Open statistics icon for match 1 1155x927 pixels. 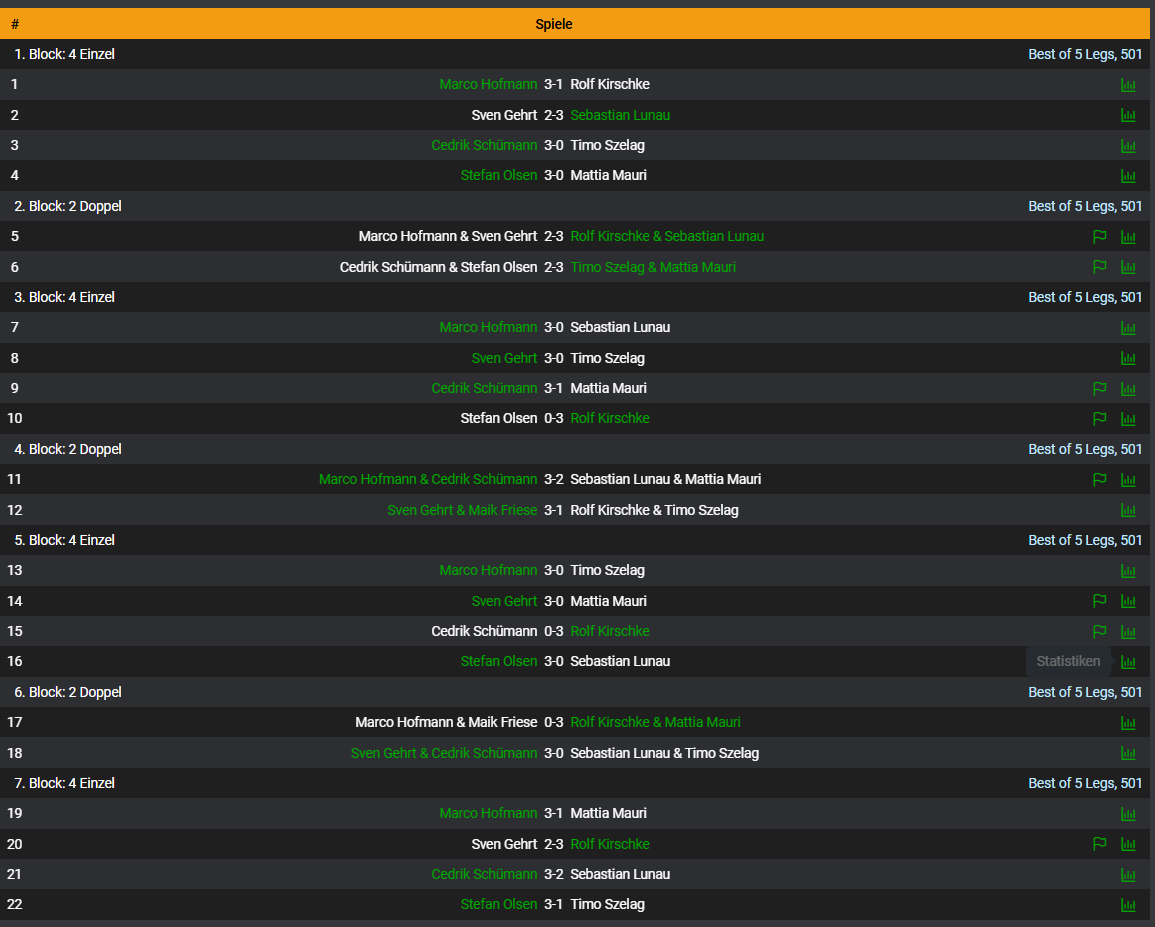coord(1128,85)
